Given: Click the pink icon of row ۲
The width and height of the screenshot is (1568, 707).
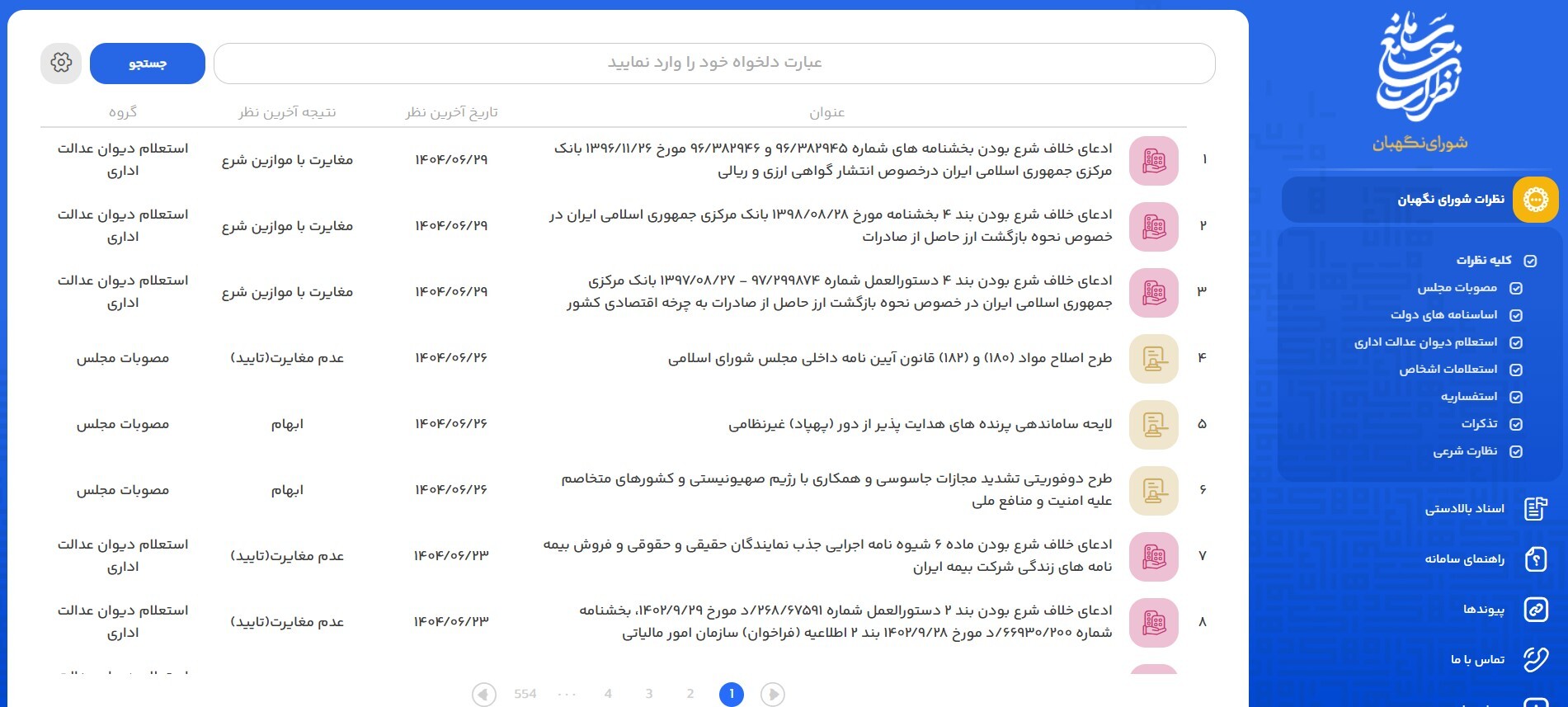Looking at the screenshot, I should click(x=1154, y=226).
